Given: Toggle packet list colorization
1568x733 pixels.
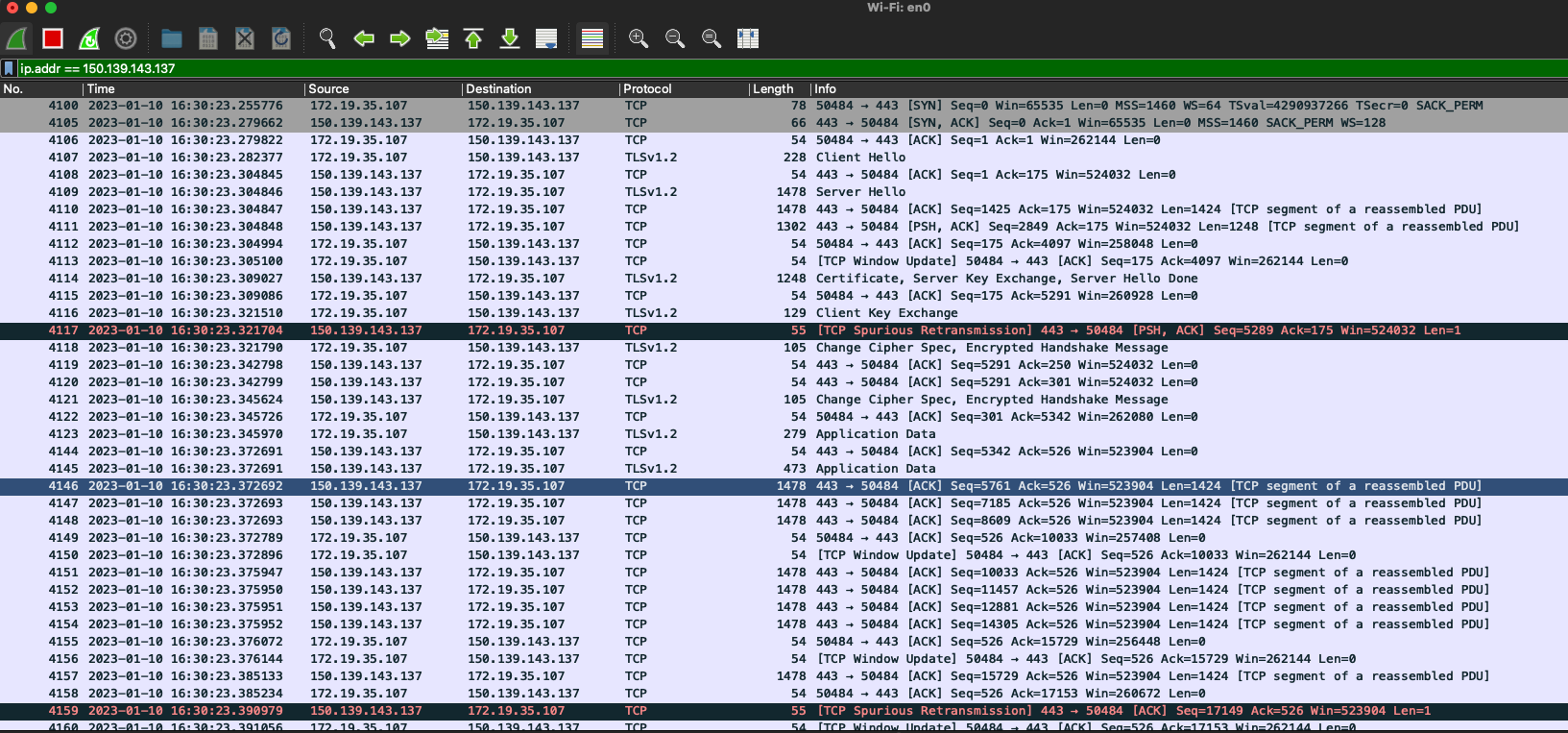Looking at the screenshot, I should 592,38.
